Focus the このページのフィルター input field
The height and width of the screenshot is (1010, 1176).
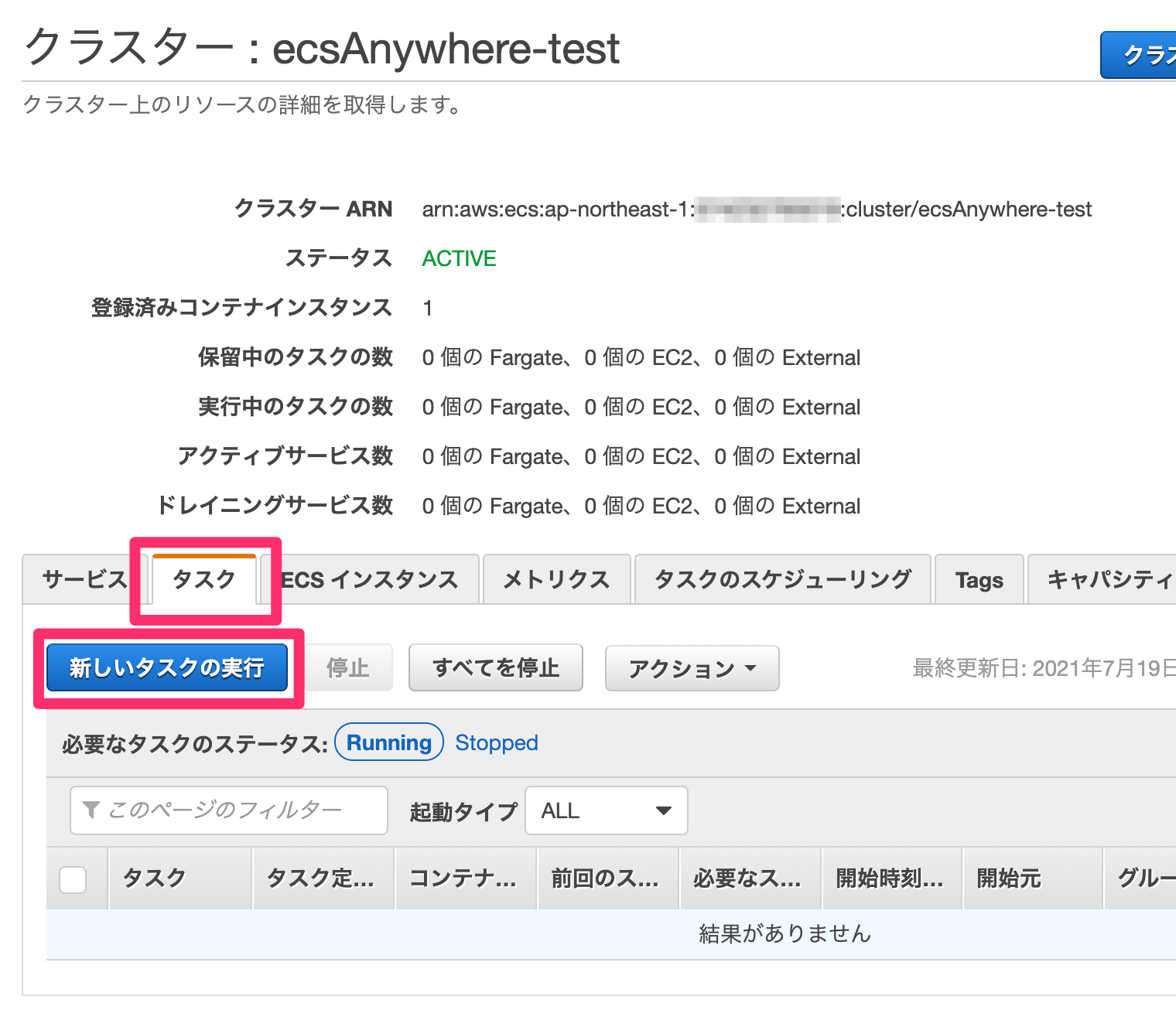(229, 810)
